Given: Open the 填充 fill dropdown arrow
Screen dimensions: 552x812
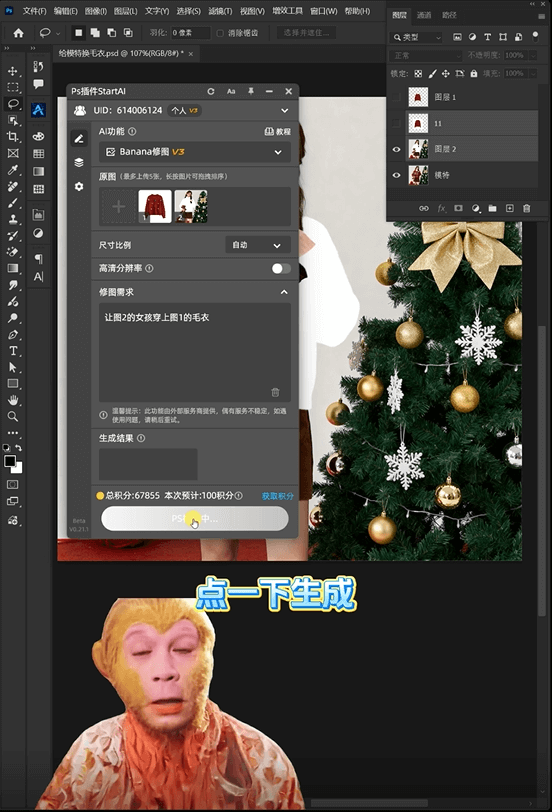Looking at the screenshot, I should 533,74.
